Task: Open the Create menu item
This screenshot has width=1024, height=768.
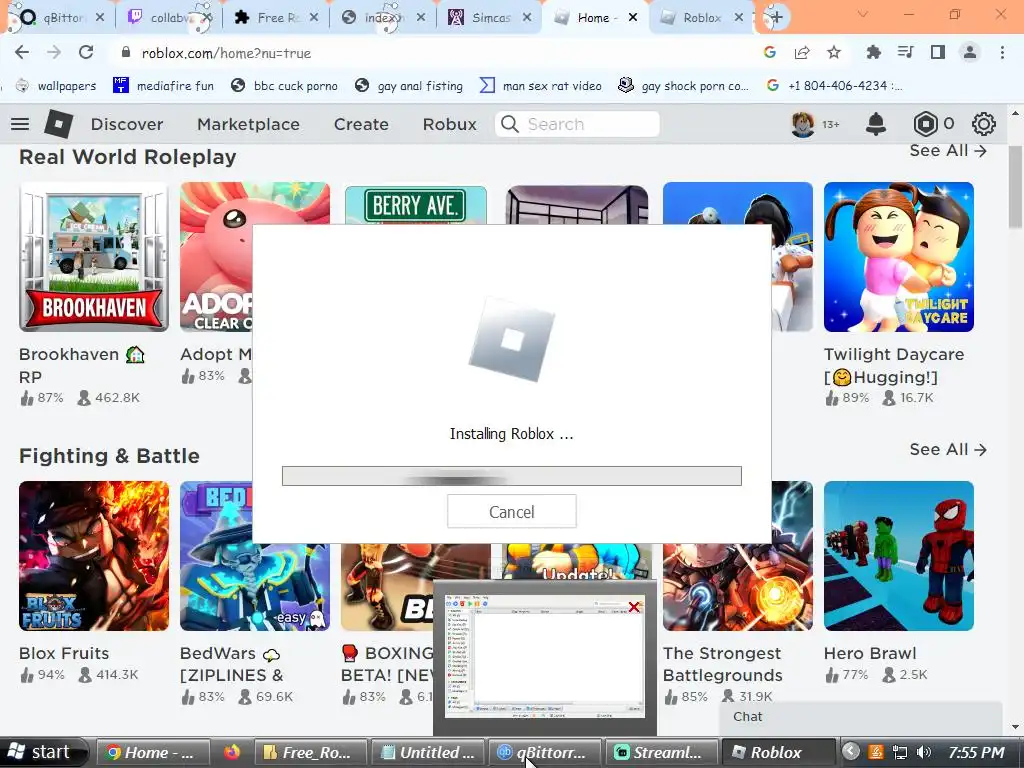Action: tap(361, 124)
